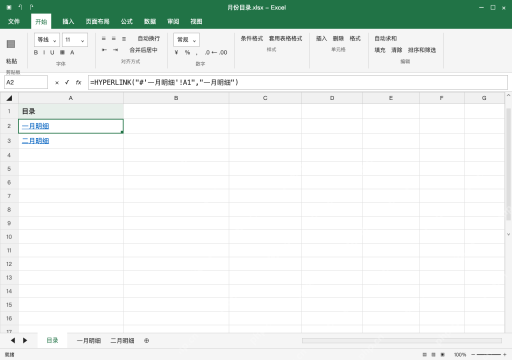Image resolution: width=512 pixels, height=360 pixels.
Task: Switch to the 一月明细 sheet tab
Action: 89,341
